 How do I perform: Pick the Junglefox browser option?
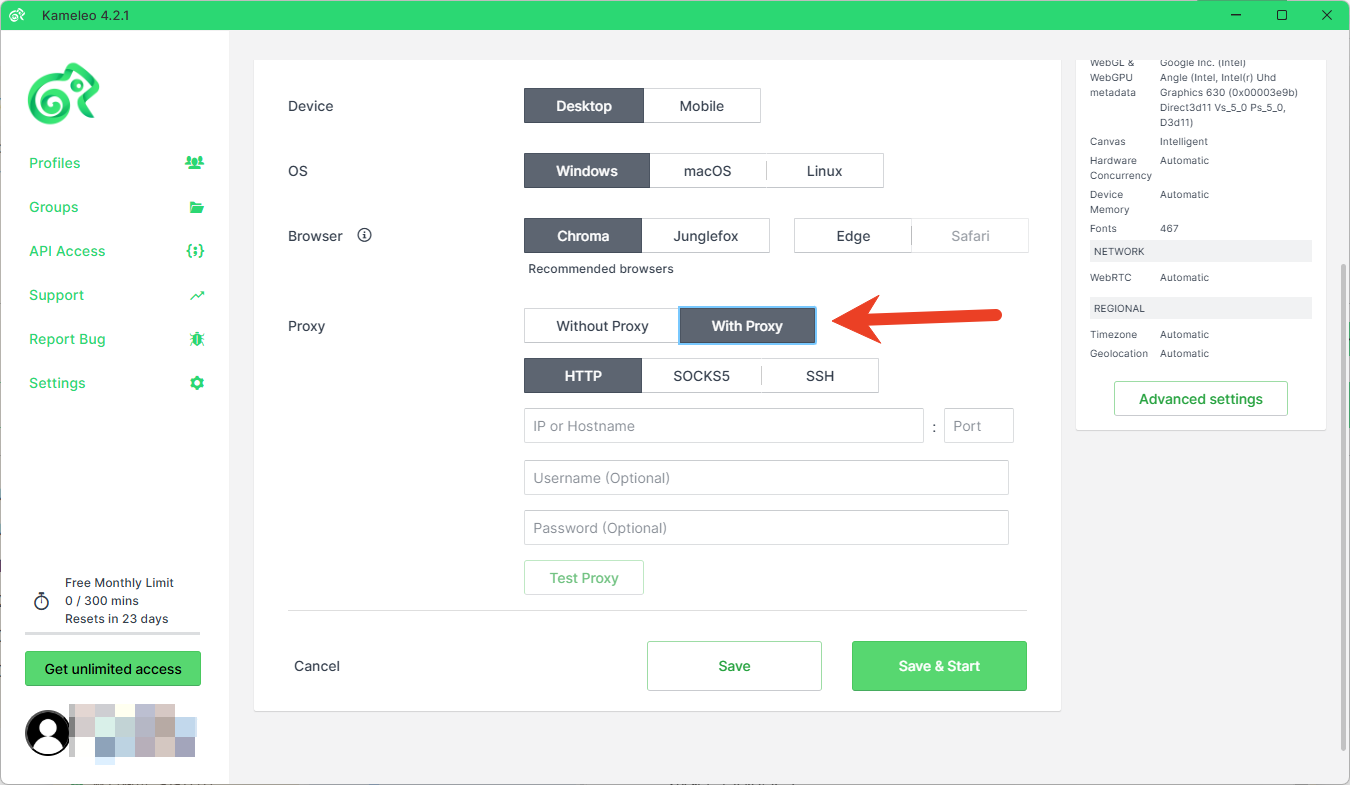point(705,236)
